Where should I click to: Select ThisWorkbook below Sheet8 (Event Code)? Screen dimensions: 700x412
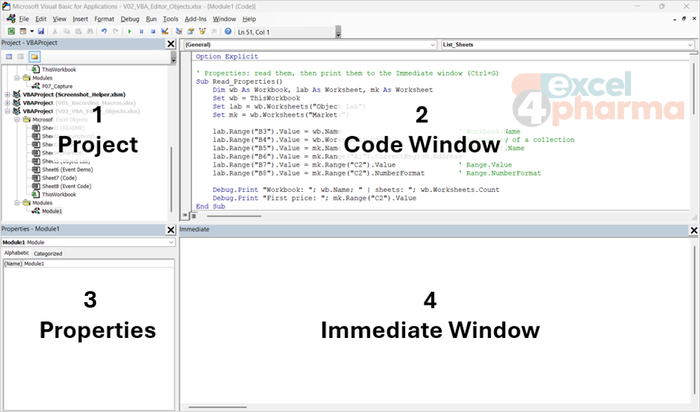point(59,195)
